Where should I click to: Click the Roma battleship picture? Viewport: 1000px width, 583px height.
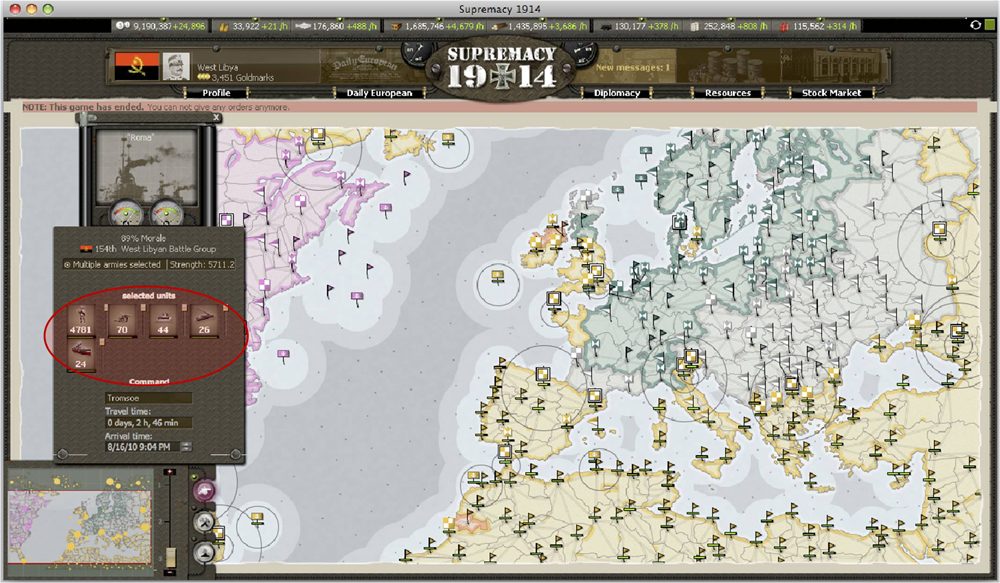[146, 166]
